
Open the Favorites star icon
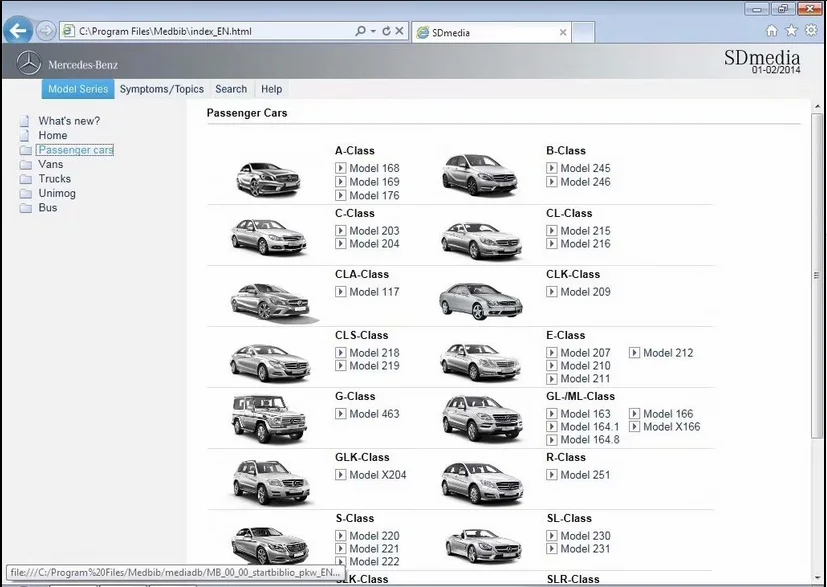click(x=791, y=30)
